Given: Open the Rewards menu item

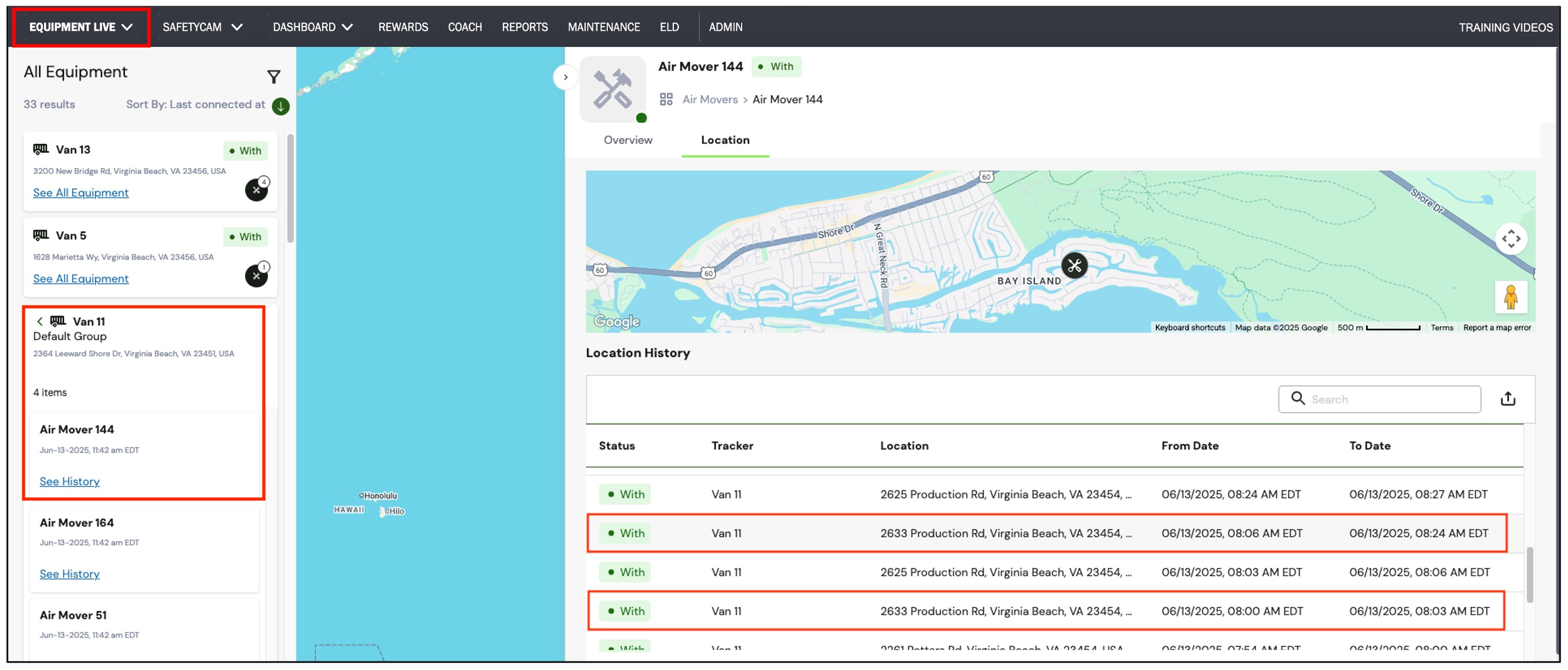Looking at the screenshot, I should (x=403, y=27).
